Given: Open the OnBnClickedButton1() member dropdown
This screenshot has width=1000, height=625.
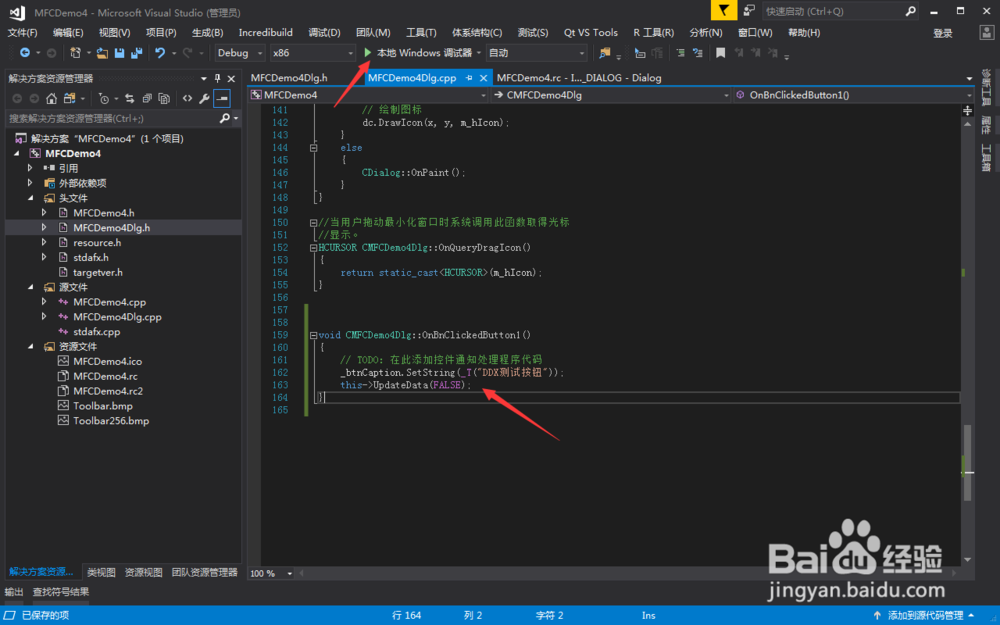Looking at the screenshot, I should 854,95.
